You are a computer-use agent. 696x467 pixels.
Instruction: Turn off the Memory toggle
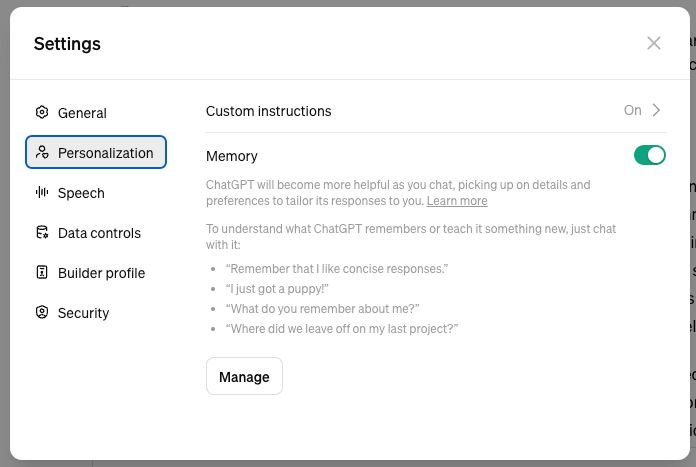pyautogui.click(x=649, y=155)
